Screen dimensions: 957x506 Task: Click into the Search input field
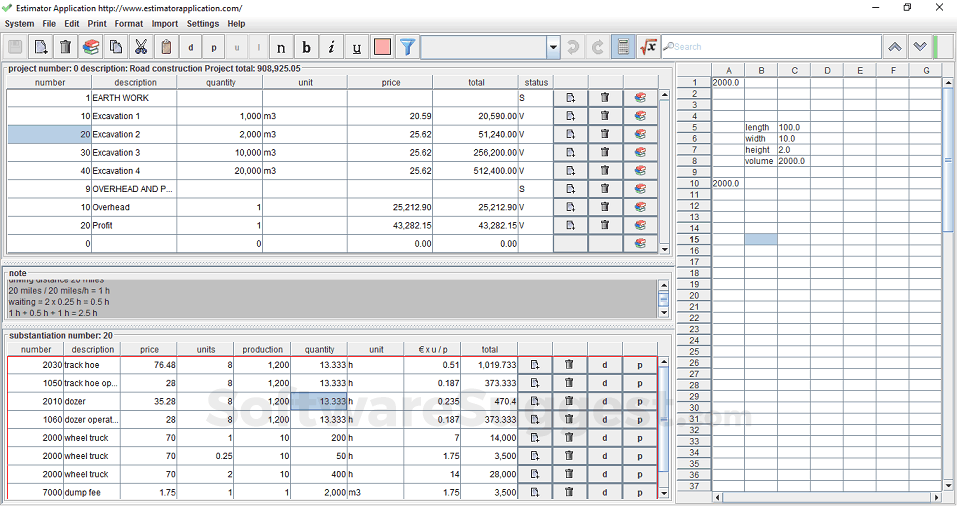[770, 47]
